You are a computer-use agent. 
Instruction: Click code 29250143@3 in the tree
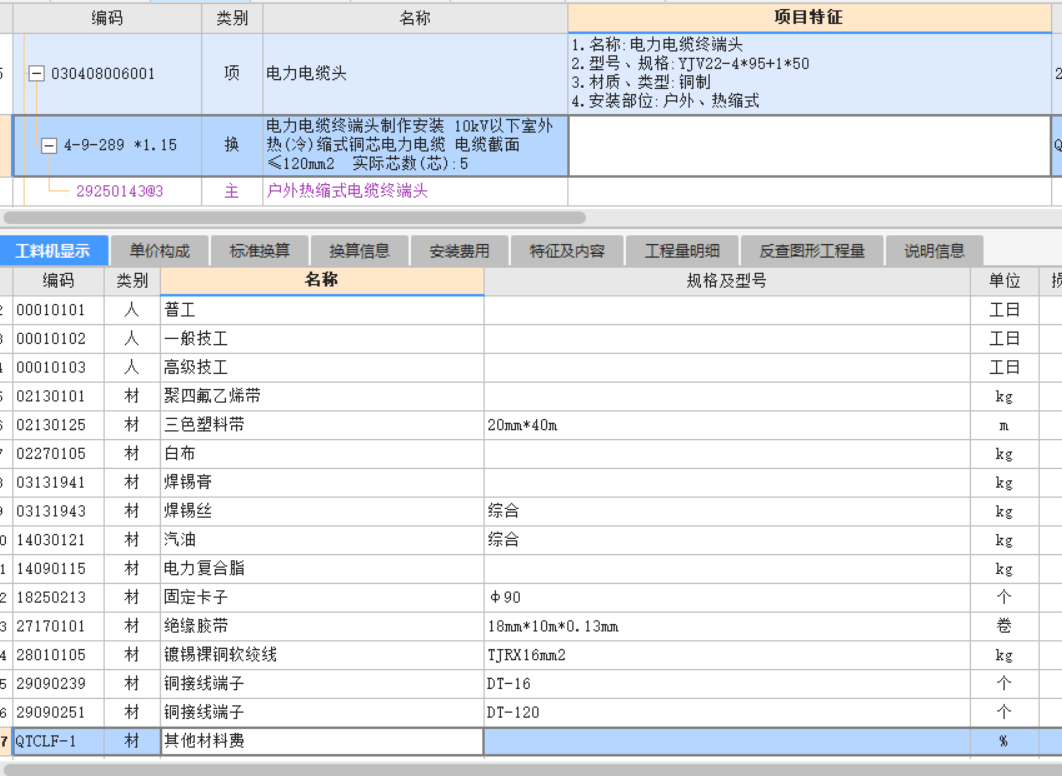tap(119, 191)
